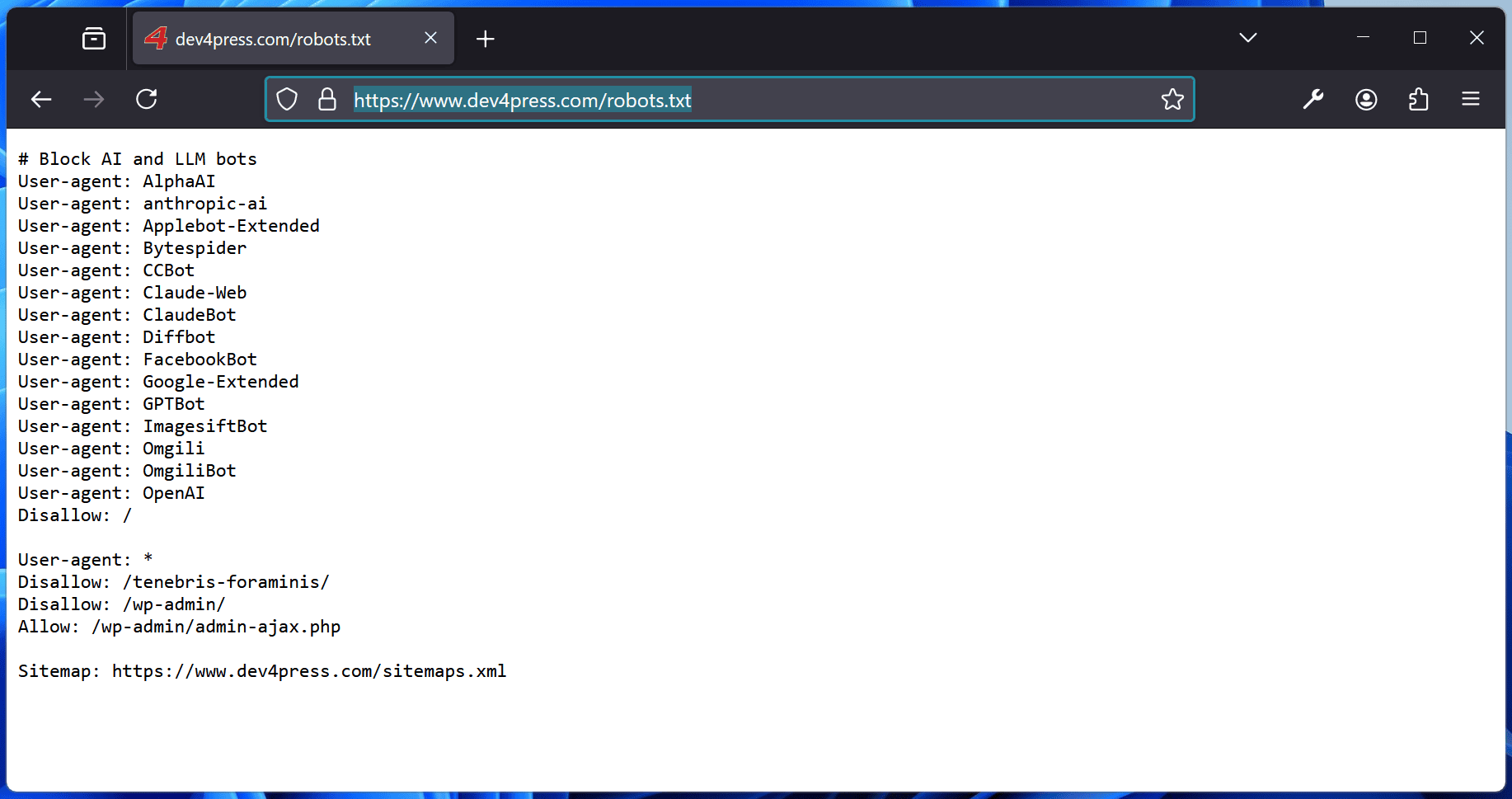Click the 'anthropic-ai' user-agent text
This screenshot has width=1512, height=799.
pos(204,204)
